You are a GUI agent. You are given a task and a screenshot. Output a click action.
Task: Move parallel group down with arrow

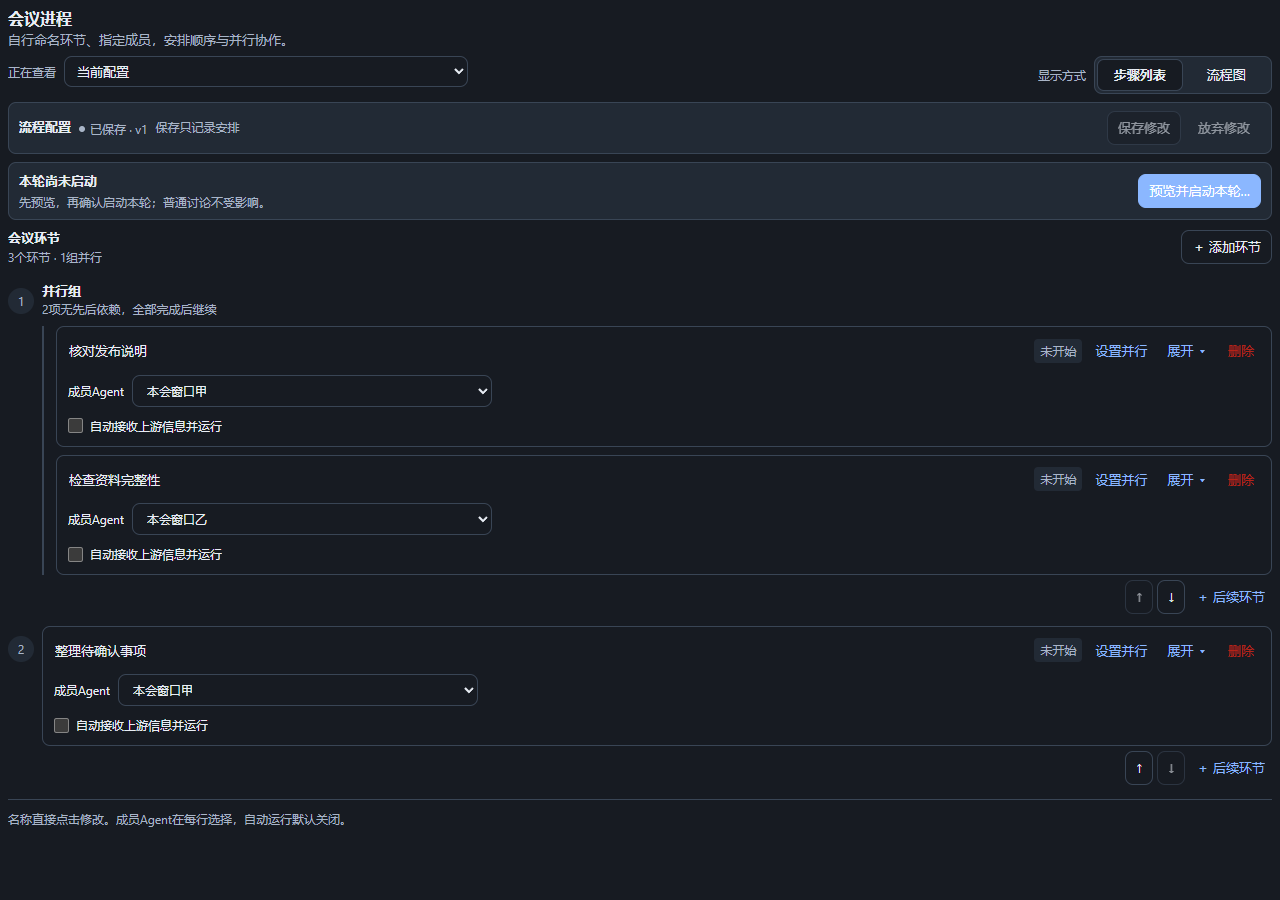pos(1171,597)
